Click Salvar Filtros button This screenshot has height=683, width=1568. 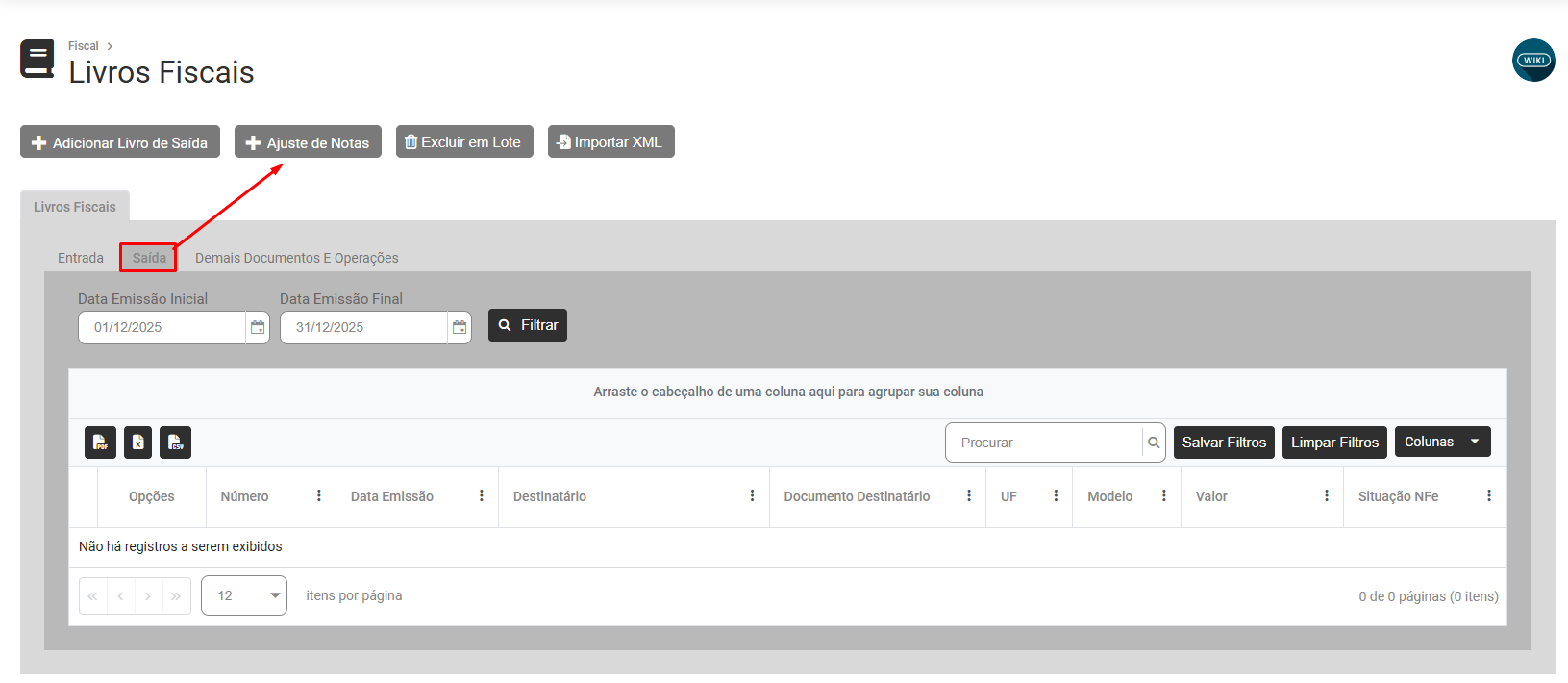(1224, 443)
